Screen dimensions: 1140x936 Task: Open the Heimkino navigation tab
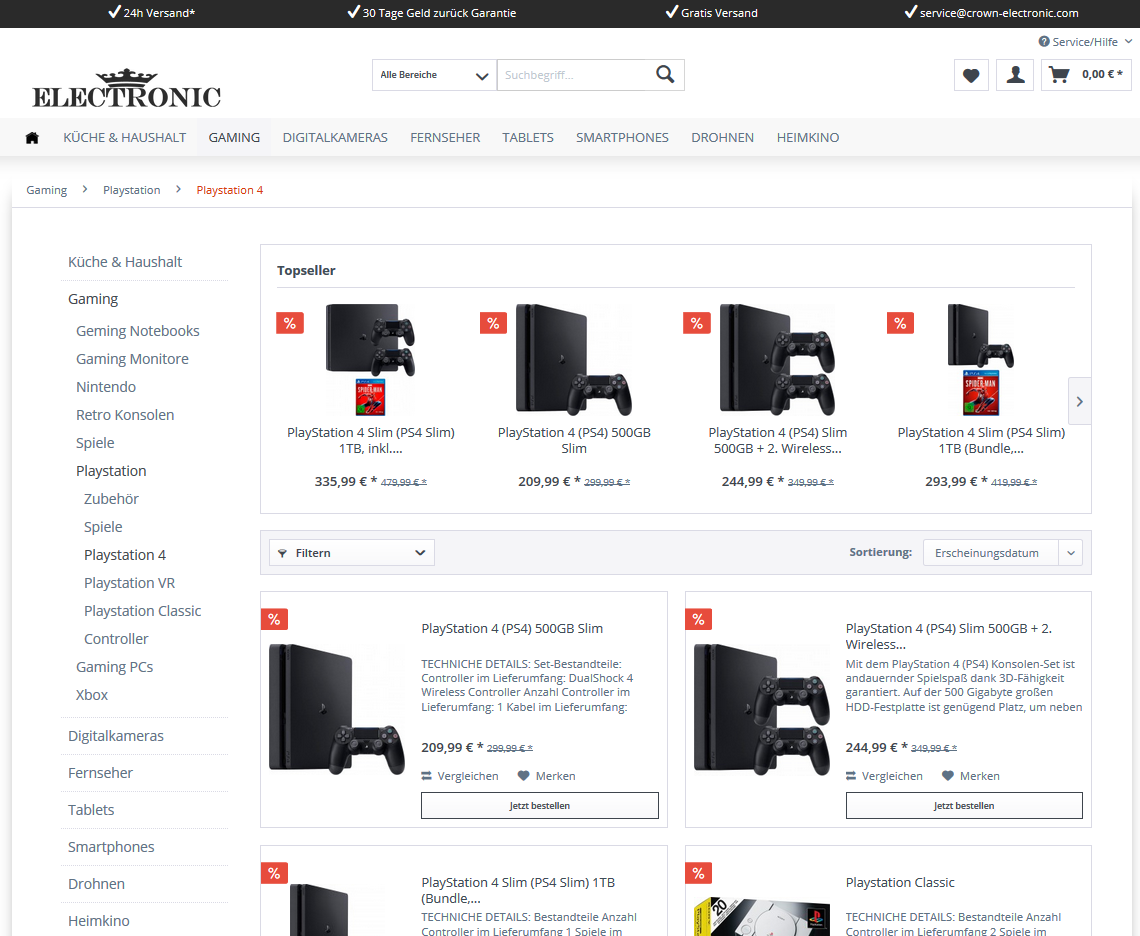(808, 137)
